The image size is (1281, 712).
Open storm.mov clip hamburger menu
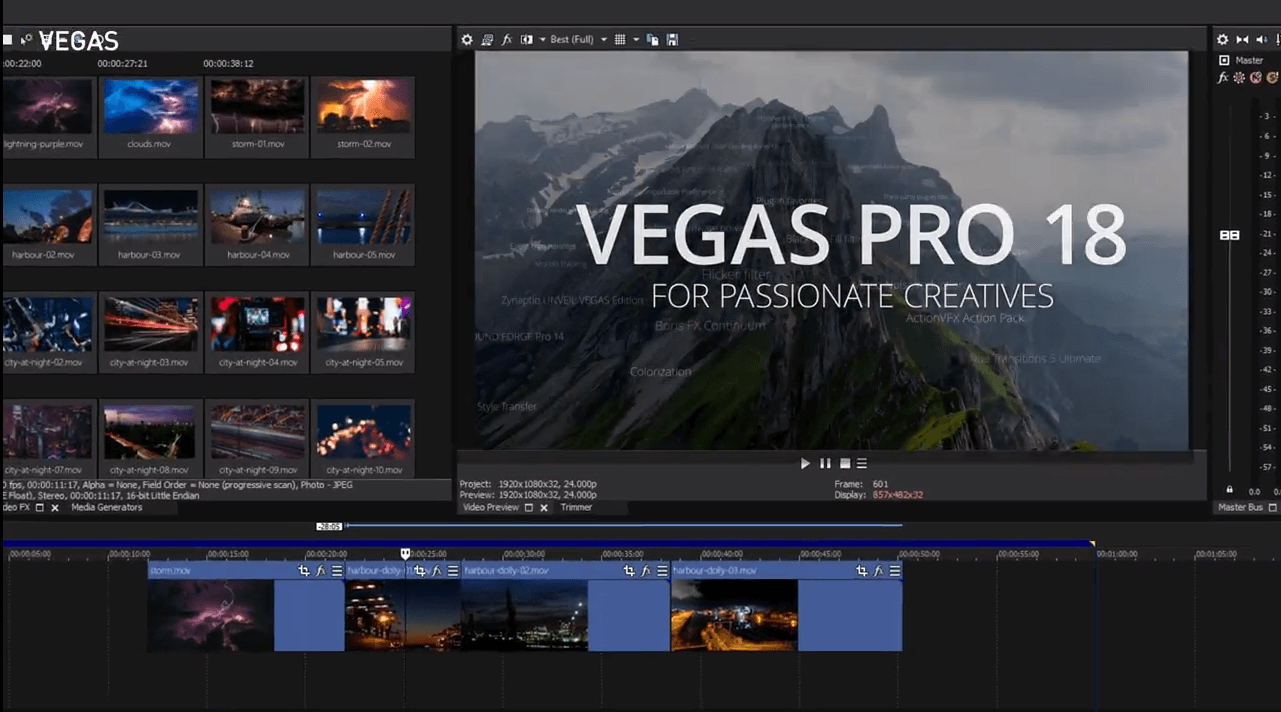(337, 571)
